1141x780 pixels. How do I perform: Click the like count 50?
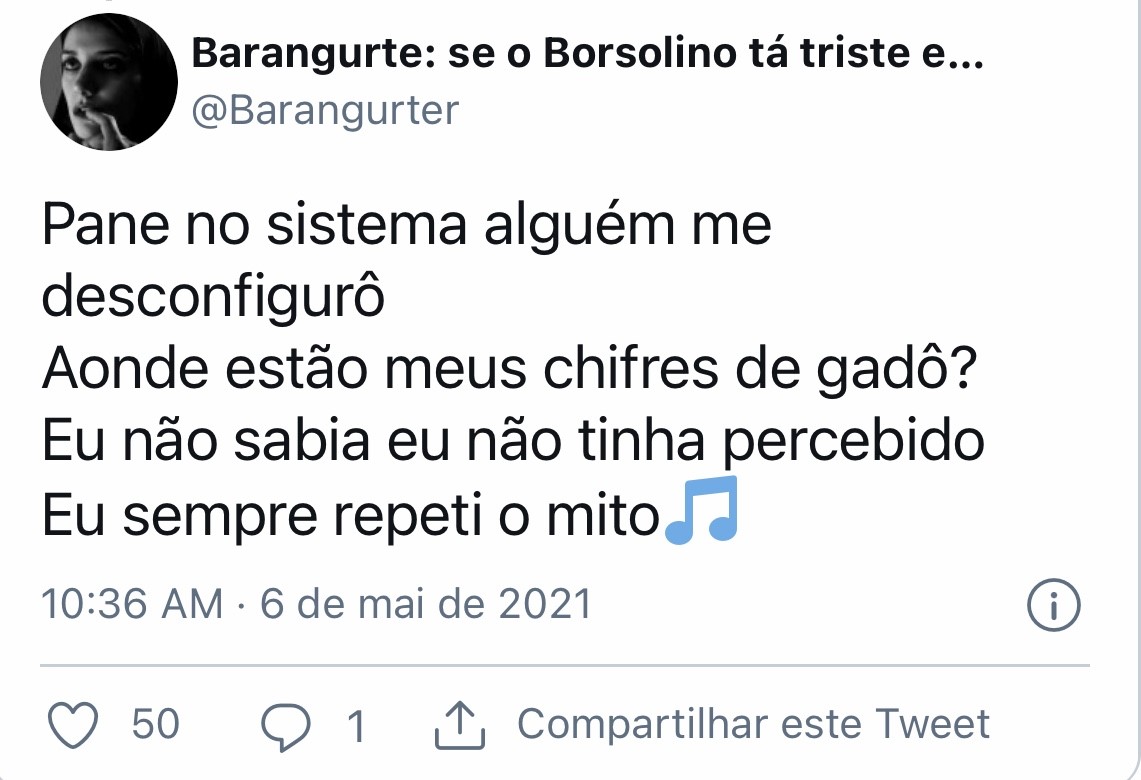tap(156, 724)
